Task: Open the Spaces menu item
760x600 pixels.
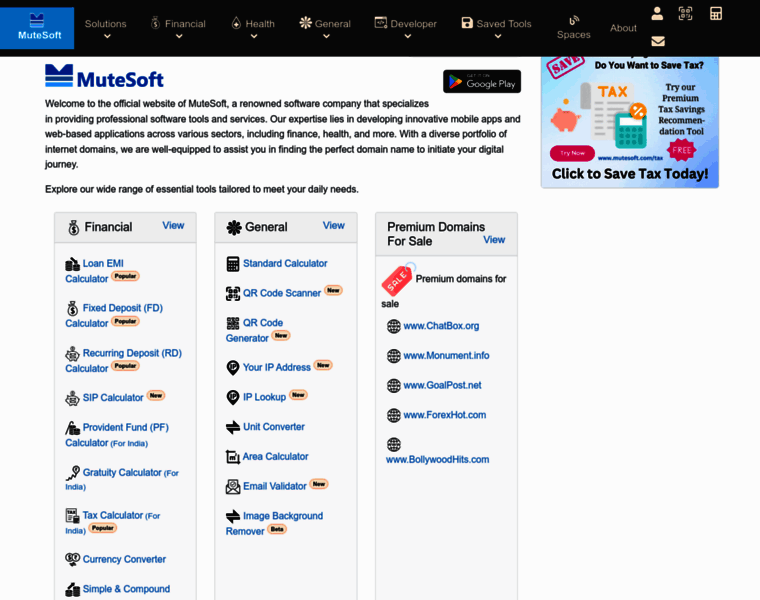Action: coord(574,28)
